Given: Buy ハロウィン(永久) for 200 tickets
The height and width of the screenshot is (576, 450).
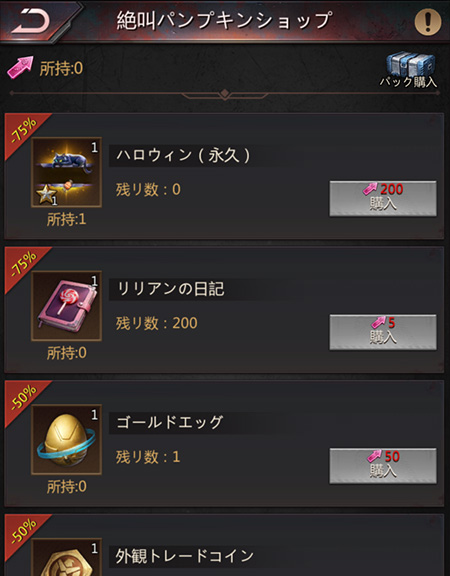Looking at the screenshot, I should pos(383,198).
